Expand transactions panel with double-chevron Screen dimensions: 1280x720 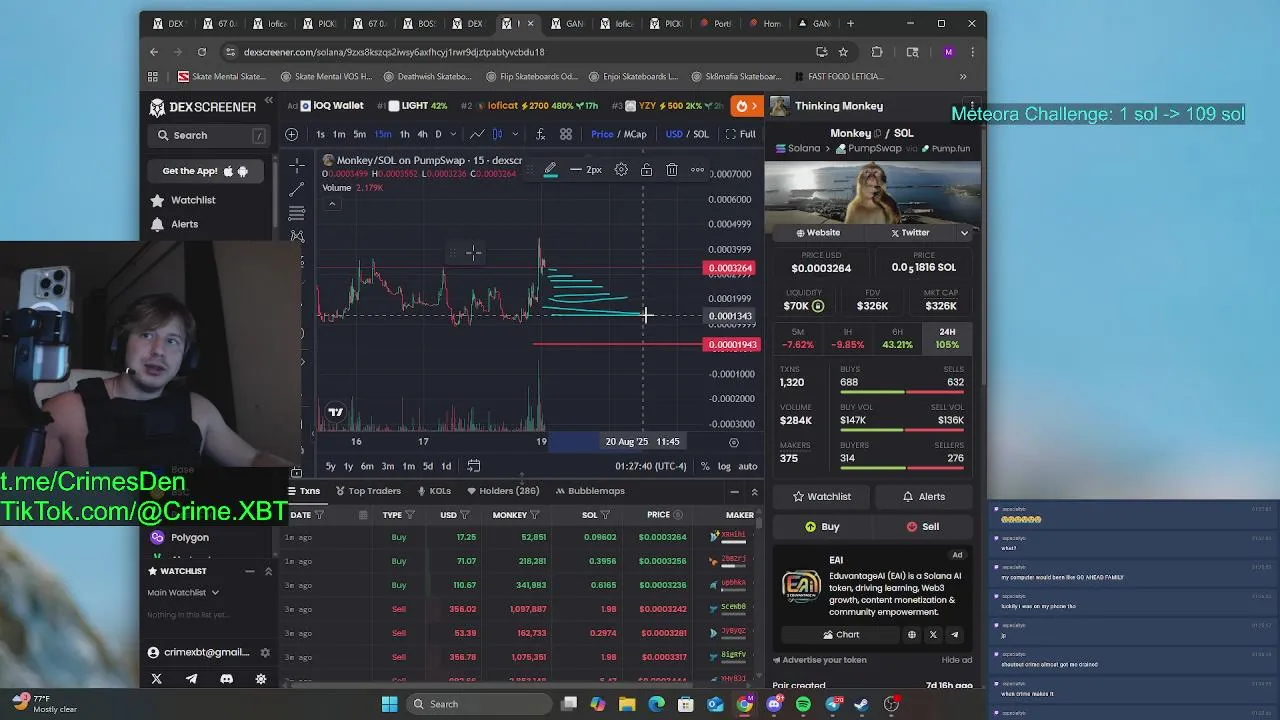[x=754, y=491]
